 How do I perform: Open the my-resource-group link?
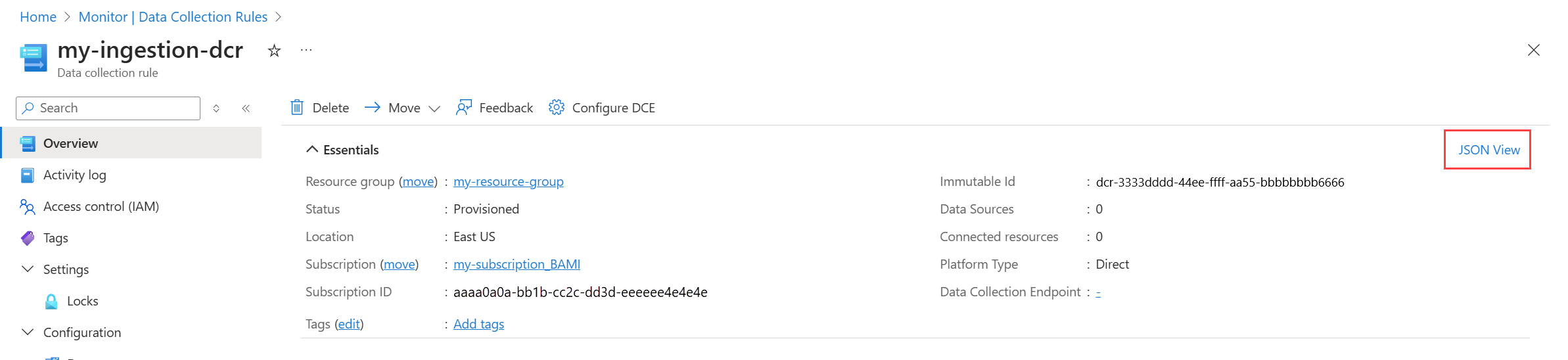tap(509, 181)
